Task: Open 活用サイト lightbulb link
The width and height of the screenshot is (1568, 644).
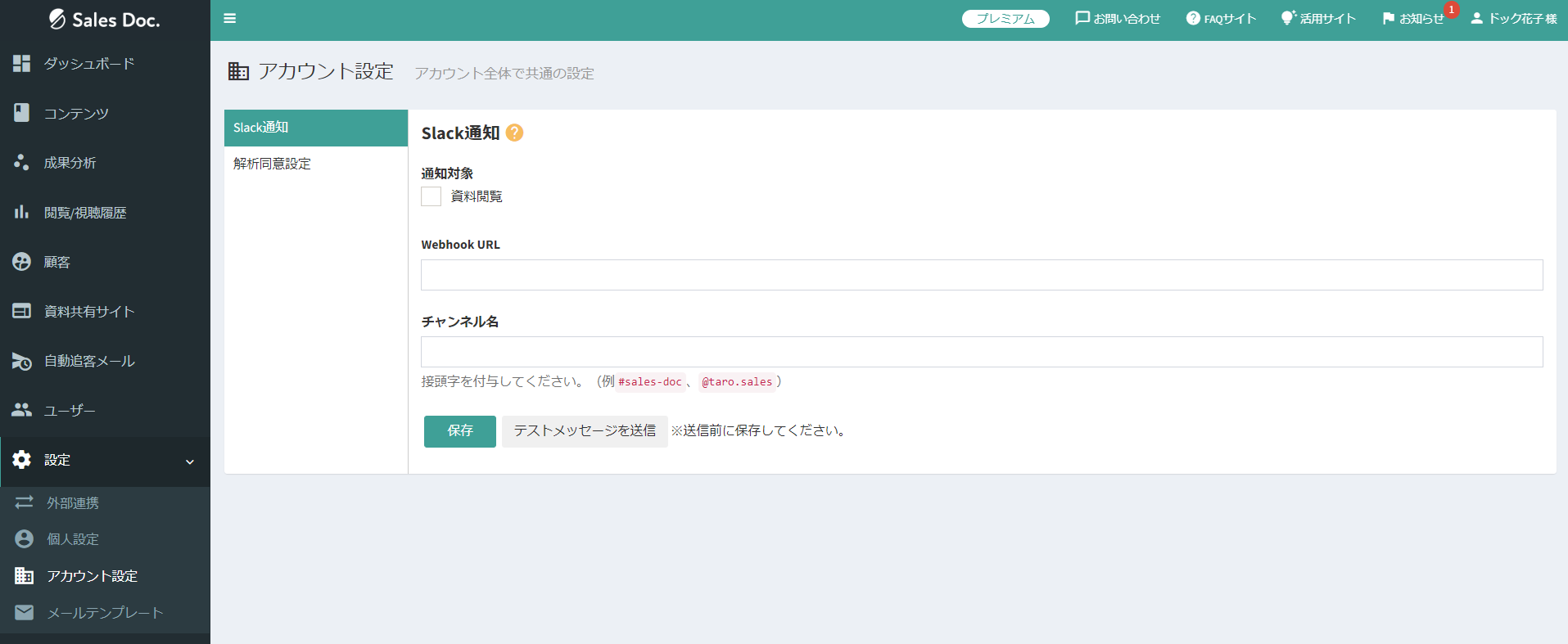Action: [x=1318, y=18]
